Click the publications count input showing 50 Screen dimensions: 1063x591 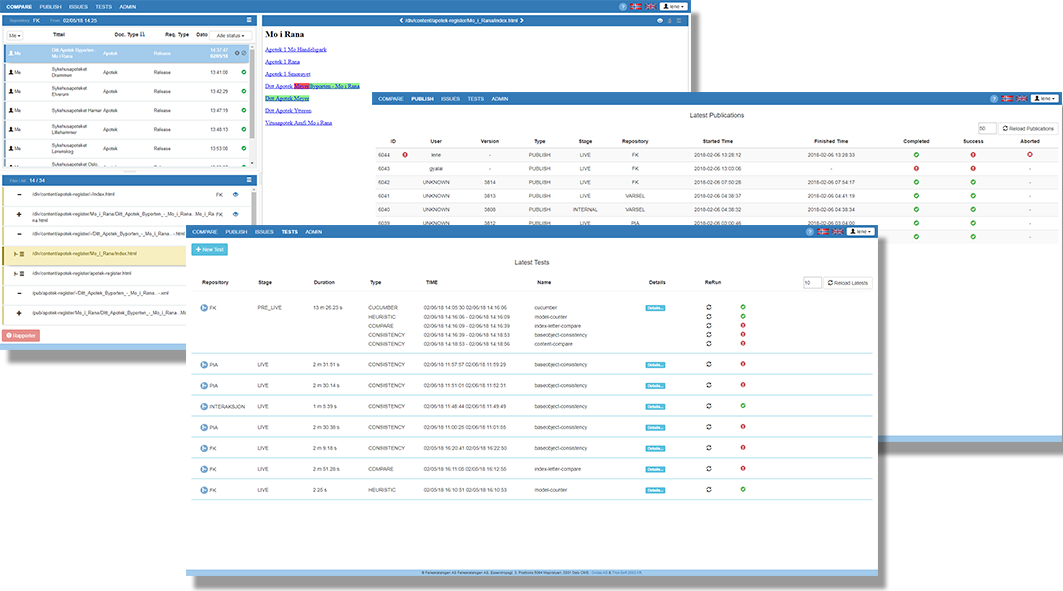985,126
